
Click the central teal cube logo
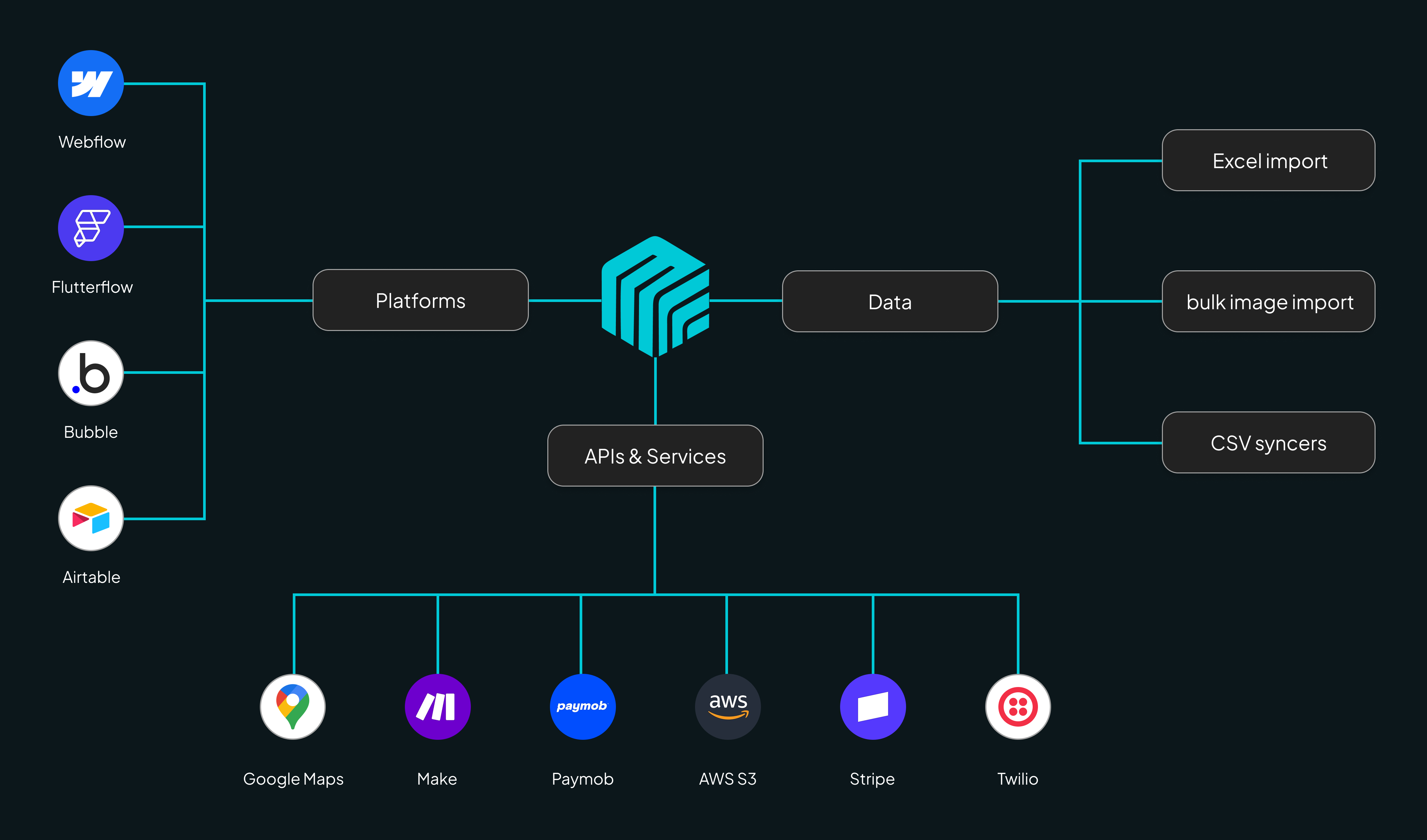click(655, 297)
